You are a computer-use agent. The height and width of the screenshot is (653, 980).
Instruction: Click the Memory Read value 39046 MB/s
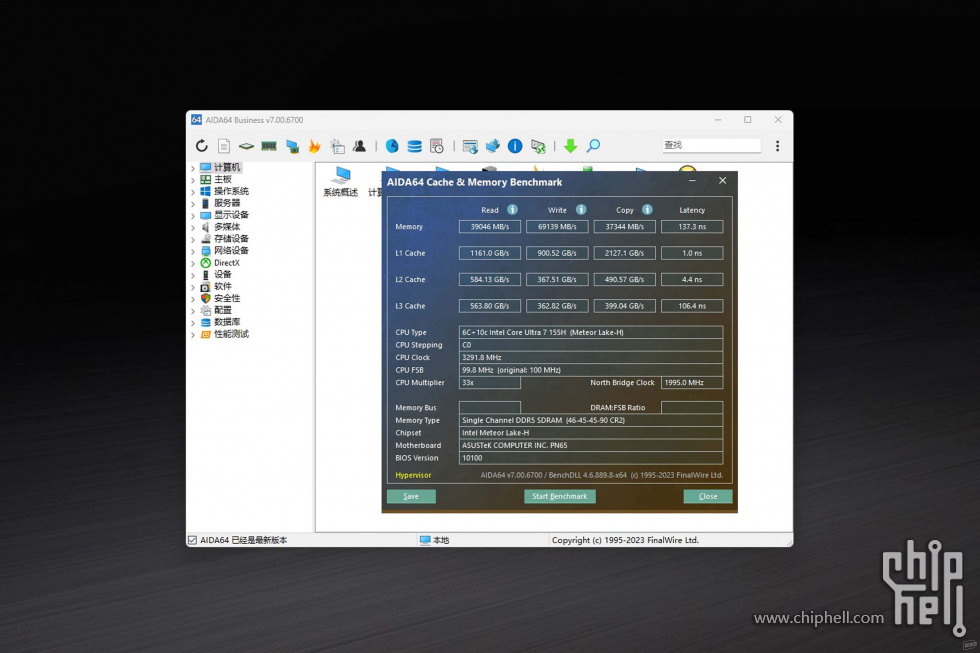490,227
